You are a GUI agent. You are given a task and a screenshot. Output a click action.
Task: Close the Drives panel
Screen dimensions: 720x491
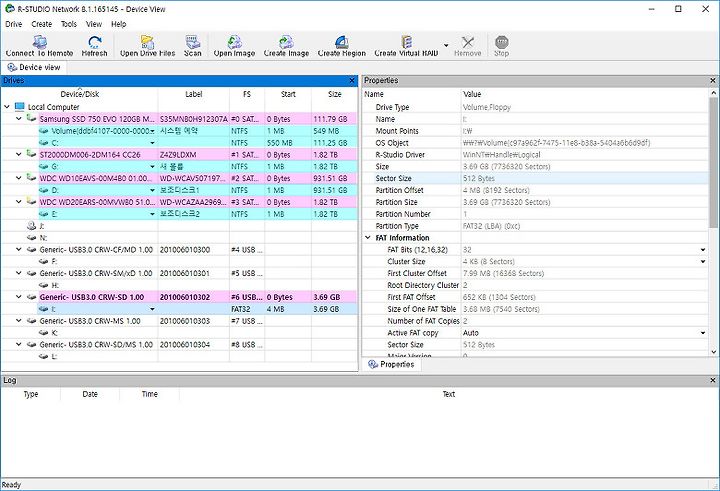pos(352,81)
